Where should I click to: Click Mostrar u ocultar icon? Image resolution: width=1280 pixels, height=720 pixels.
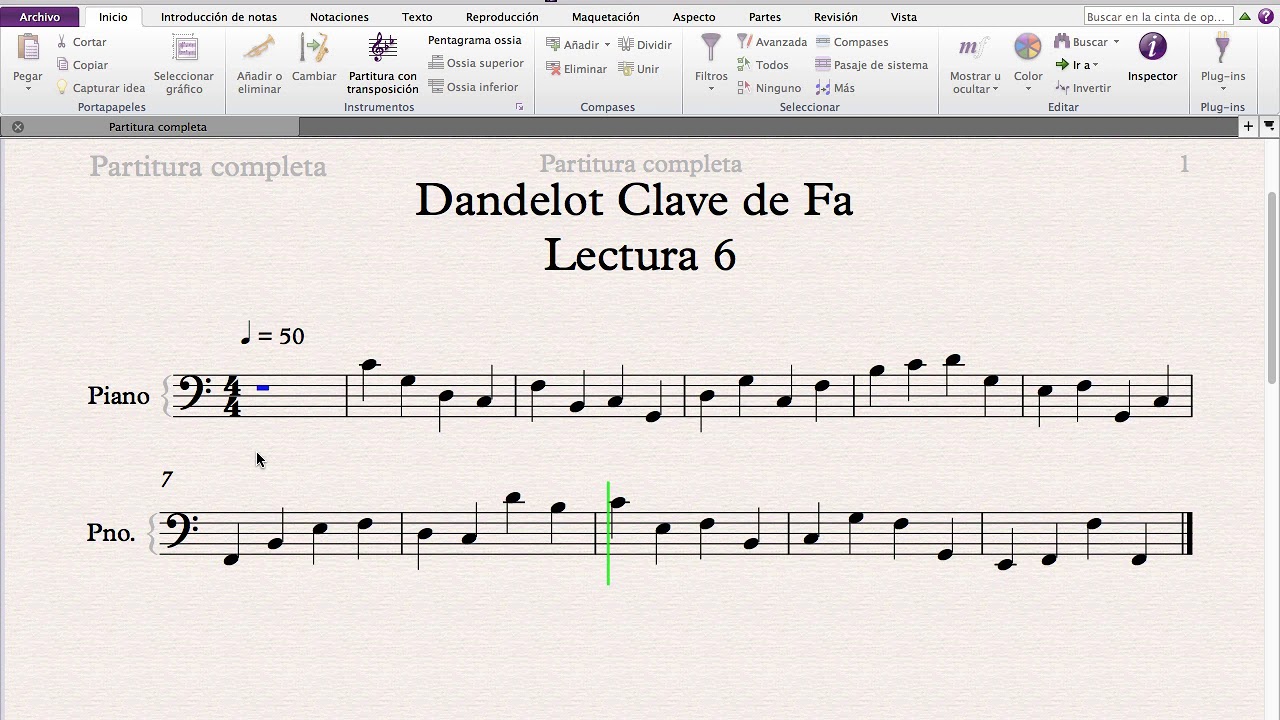975,49
